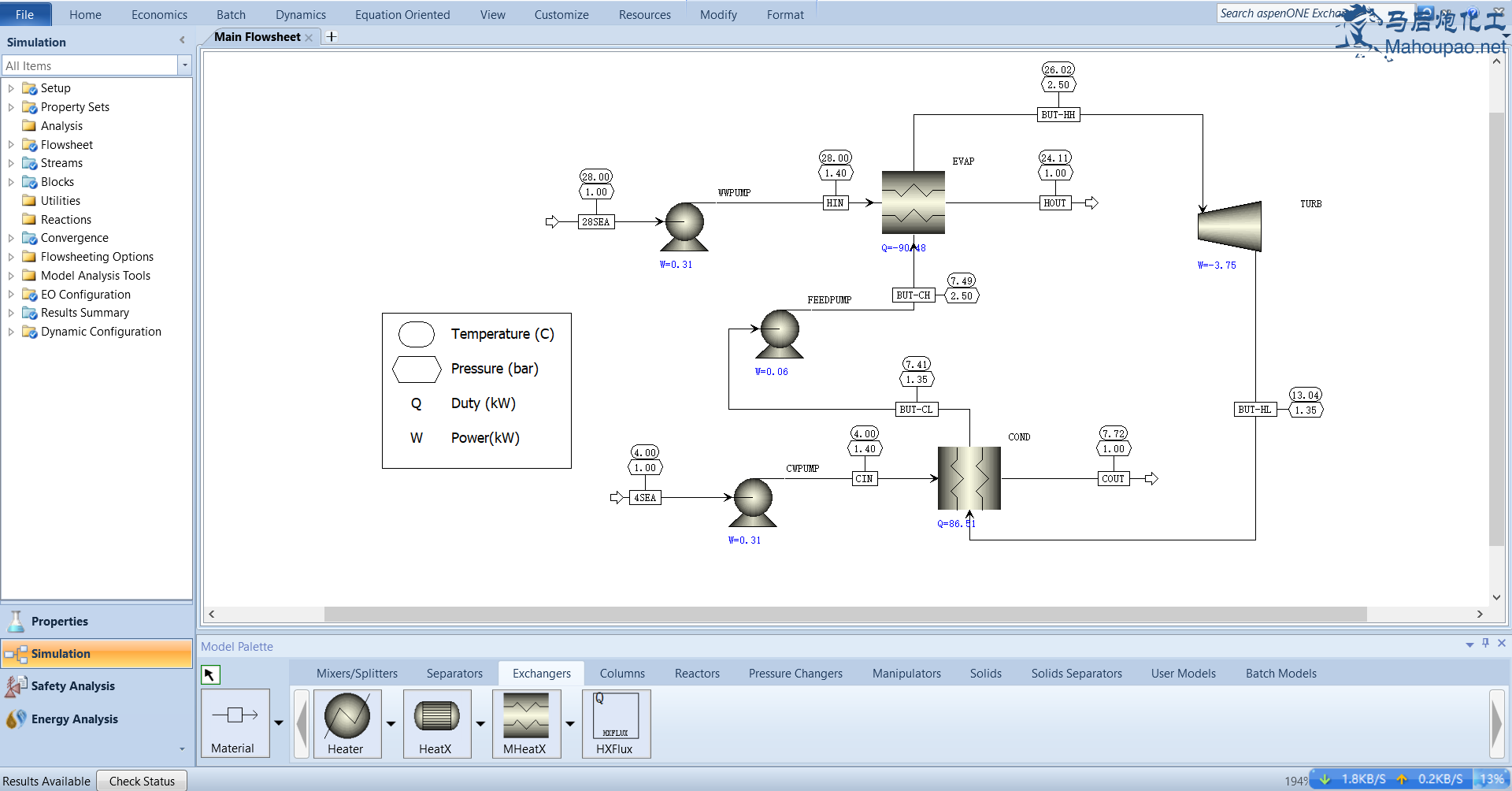The width and height of the screenshot is (1512, 791).
Task: Open the File menu
Action: 25,14
